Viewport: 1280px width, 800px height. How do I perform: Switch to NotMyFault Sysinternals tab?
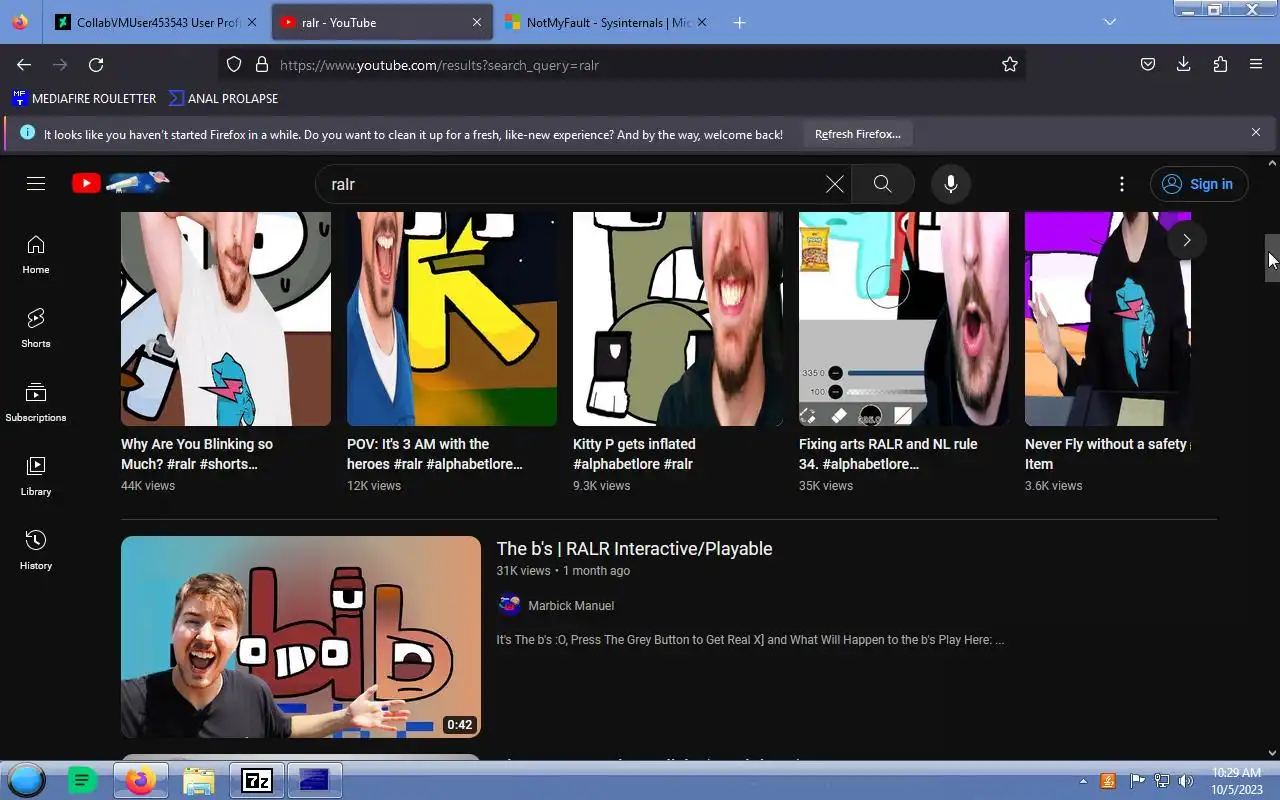607,22
